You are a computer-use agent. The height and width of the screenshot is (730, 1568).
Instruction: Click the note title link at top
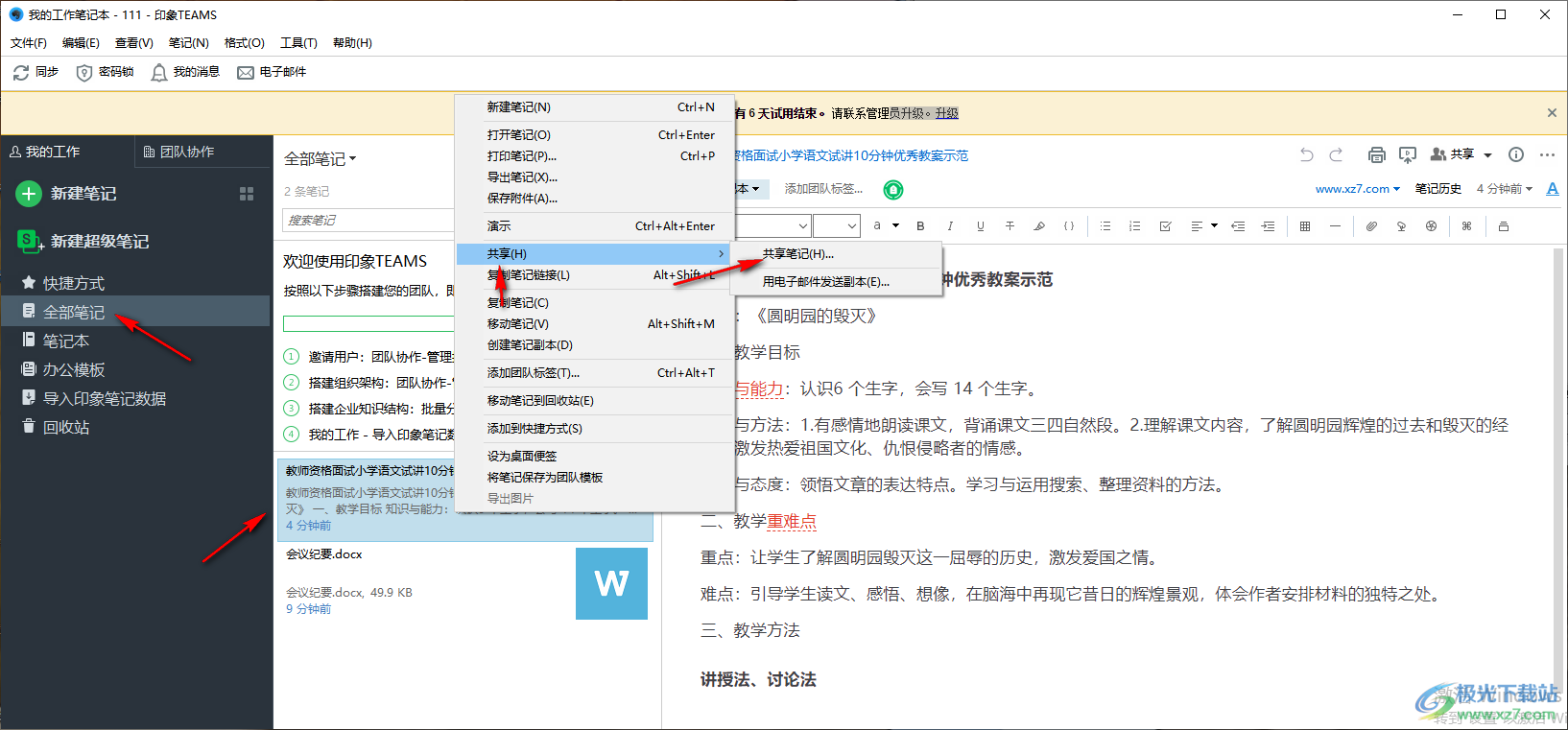point(851,155)
